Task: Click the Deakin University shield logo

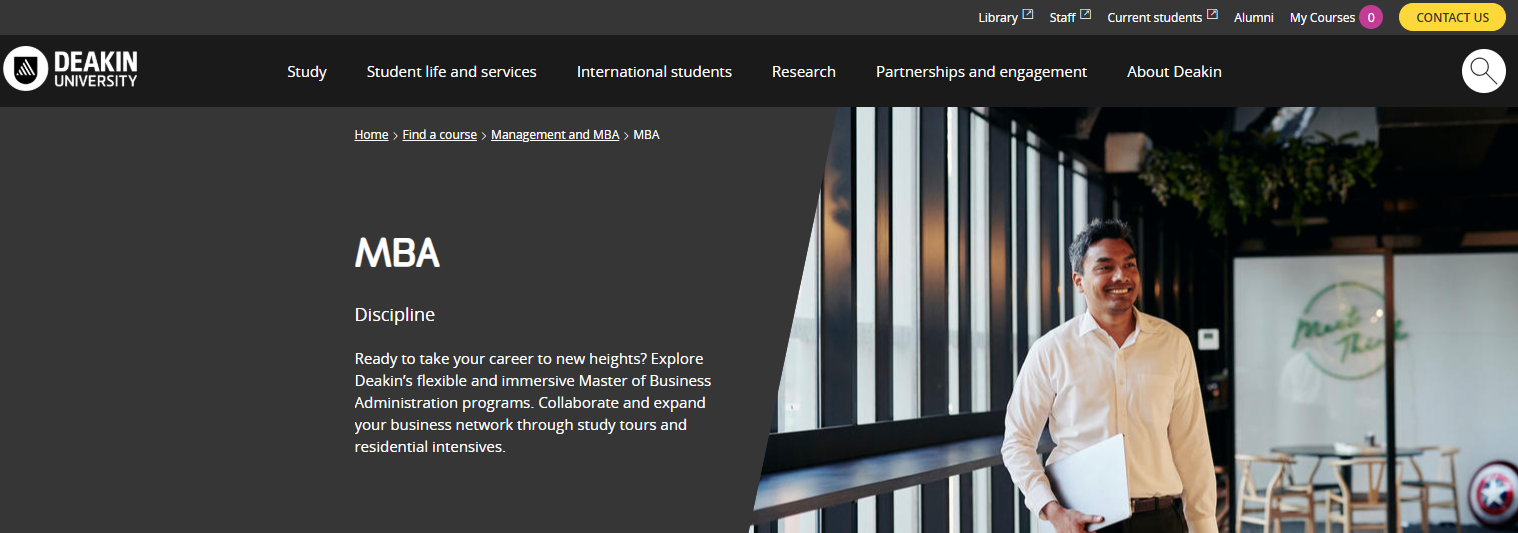Action: tap(25, 69)
